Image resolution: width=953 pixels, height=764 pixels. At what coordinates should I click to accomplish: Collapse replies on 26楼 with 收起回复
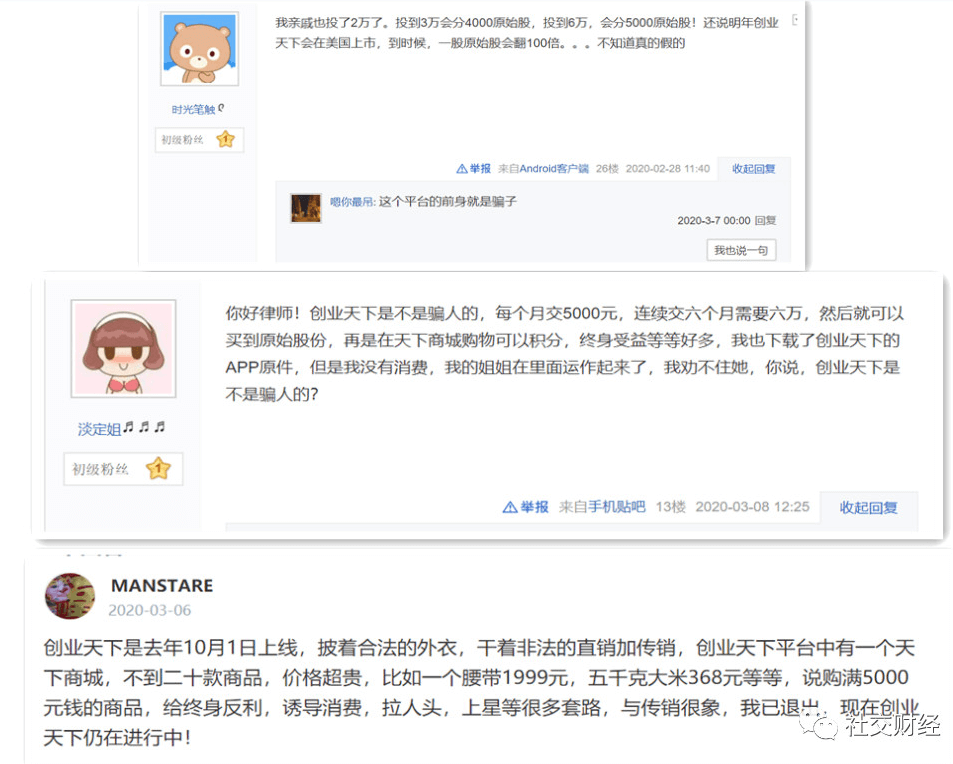pos(754,169)
